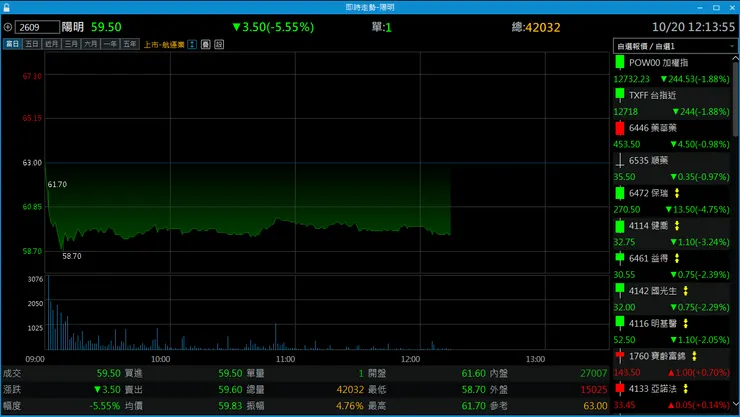Select the 6535 stock name in watchlist

coord(648,160)
